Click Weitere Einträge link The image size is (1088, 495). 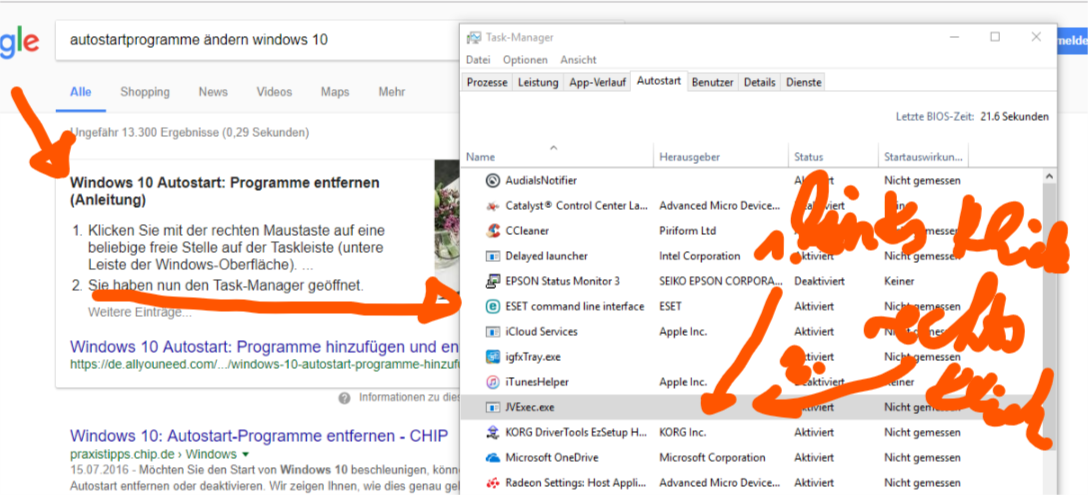[139, 312]
